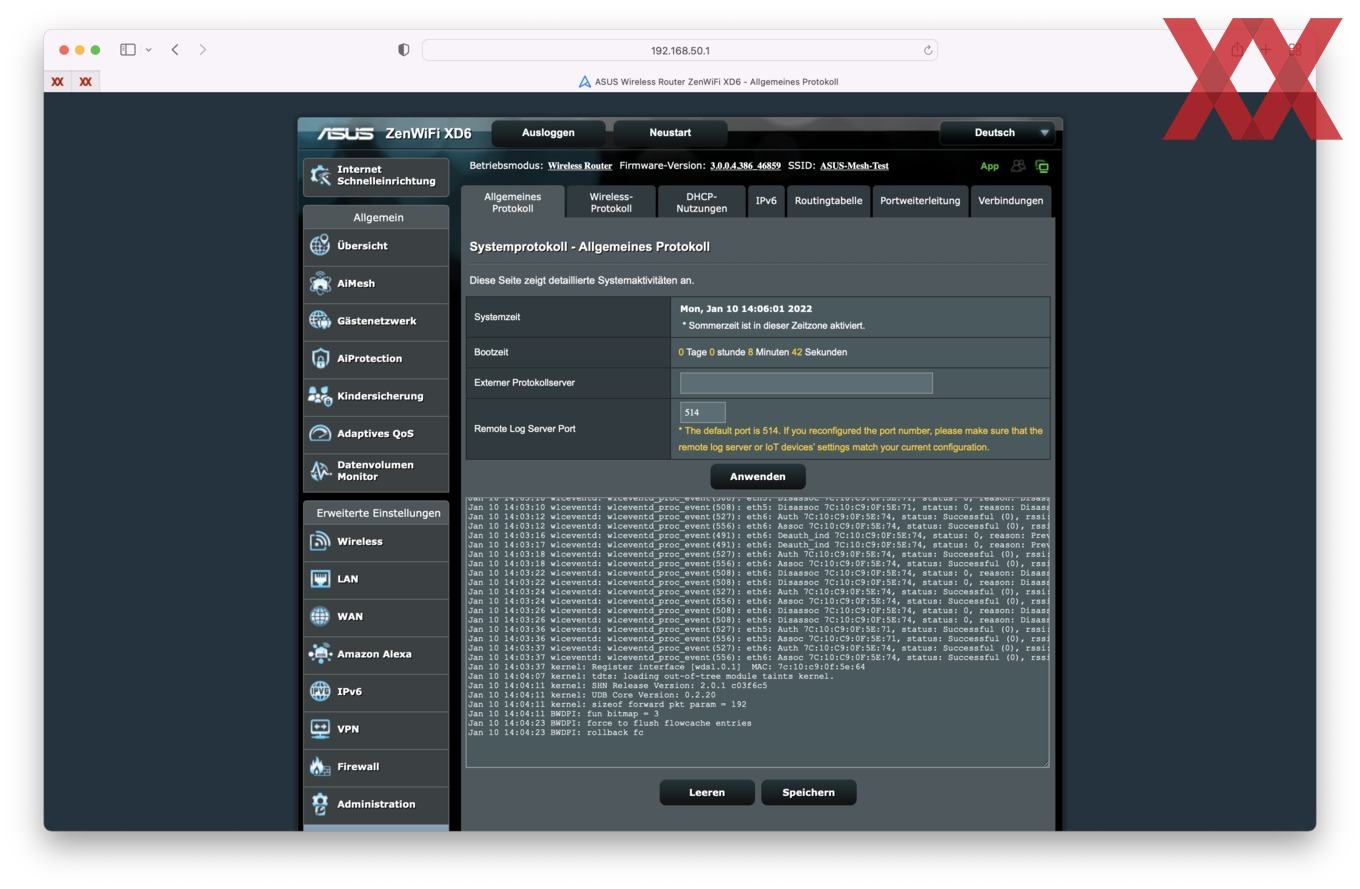
Task: Click the Safari sidebar toggle icon
Action: tap(128, 49)
